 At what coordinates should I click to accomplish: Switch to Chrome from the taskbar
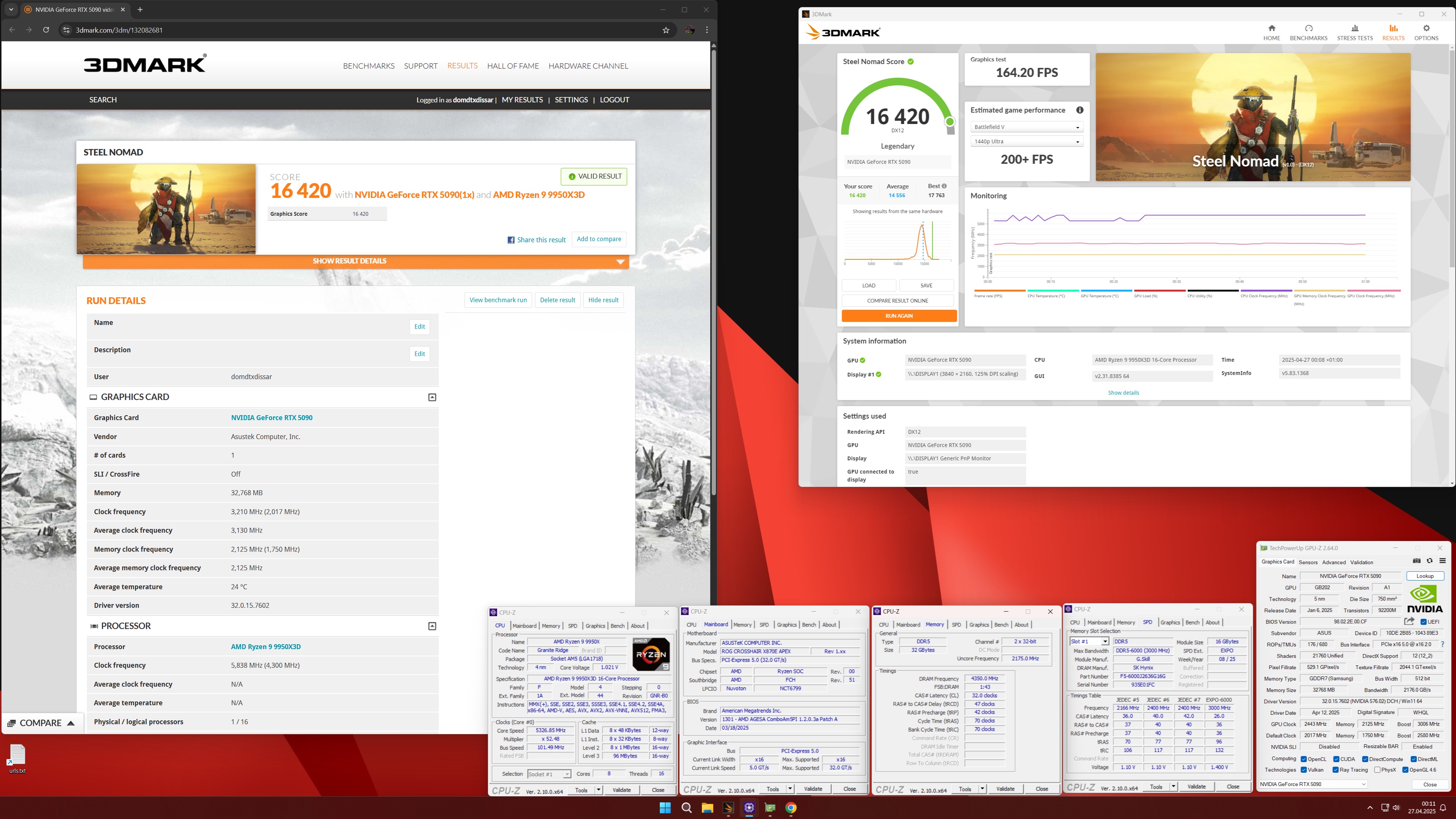pyautogui.click(x=791, y=807)
